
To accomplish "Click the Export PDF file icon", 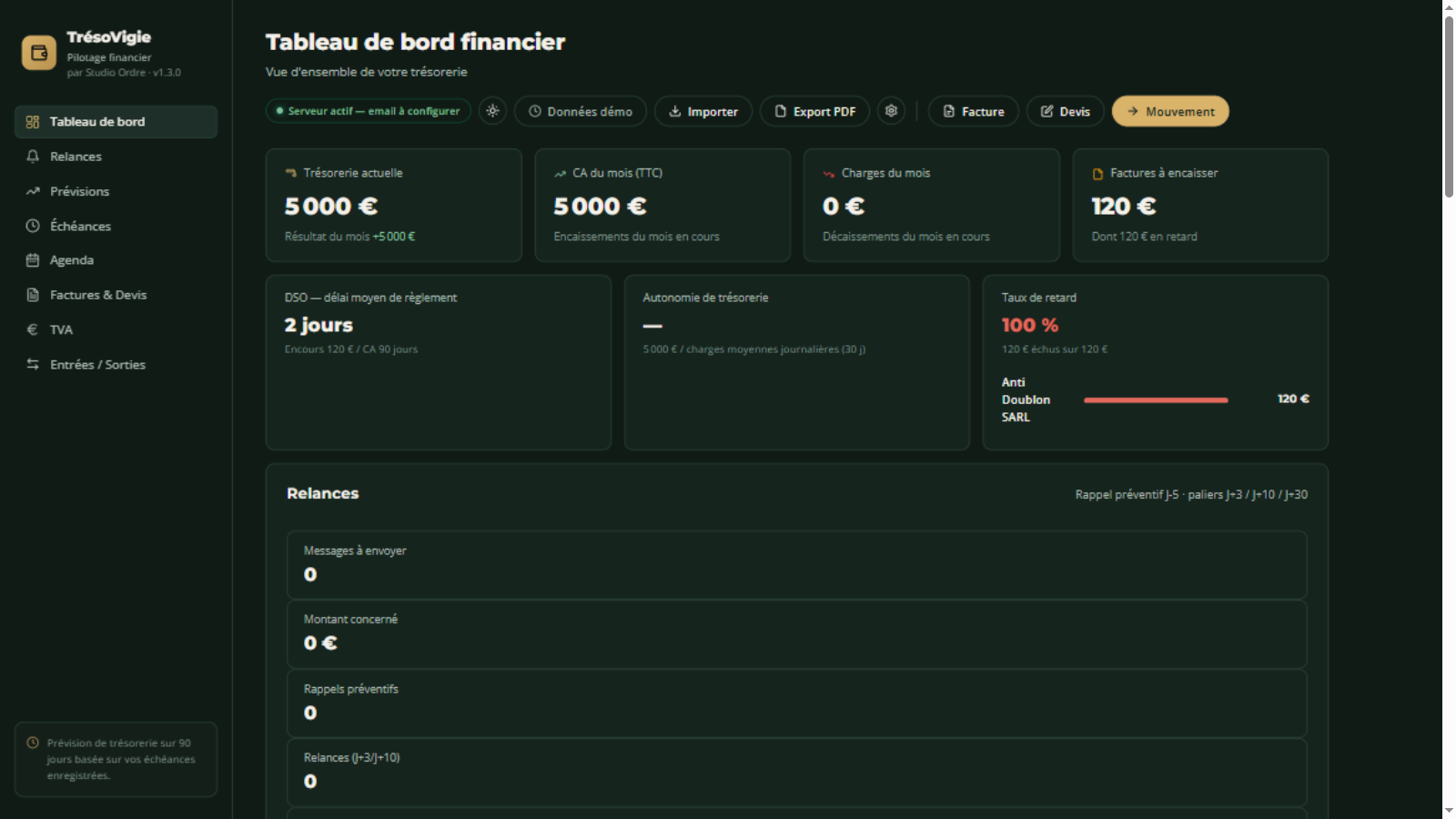I will pos(781,111).
